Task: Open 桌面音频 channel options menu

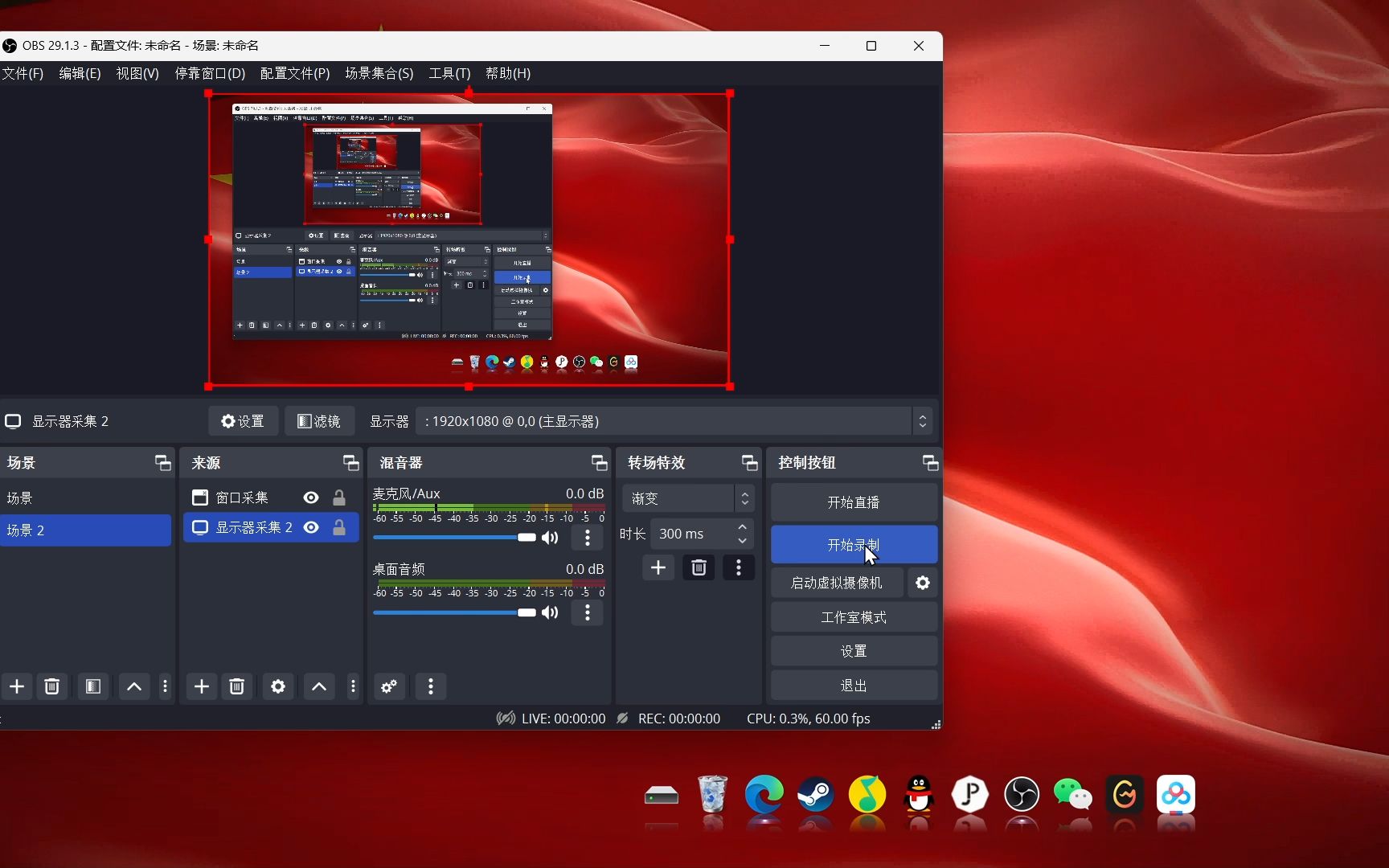Action: [x=588, y=612]
